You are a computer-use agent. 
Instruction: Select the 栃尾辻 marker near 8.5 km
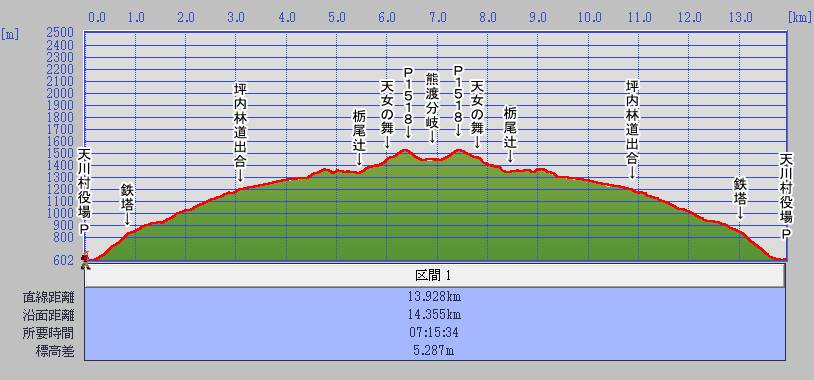(x=510, y=134)
